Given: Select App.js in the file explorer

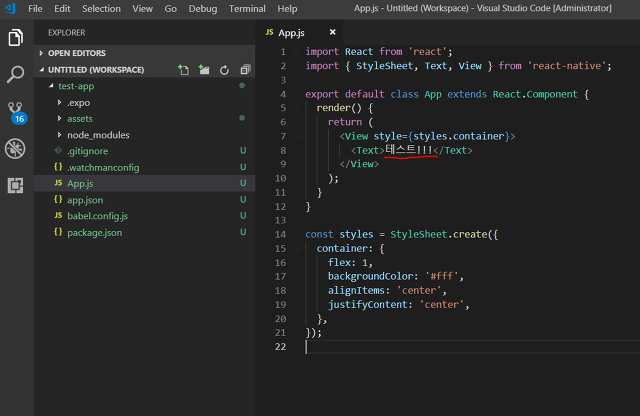Looking at the screenshot, I should point(144,183).
